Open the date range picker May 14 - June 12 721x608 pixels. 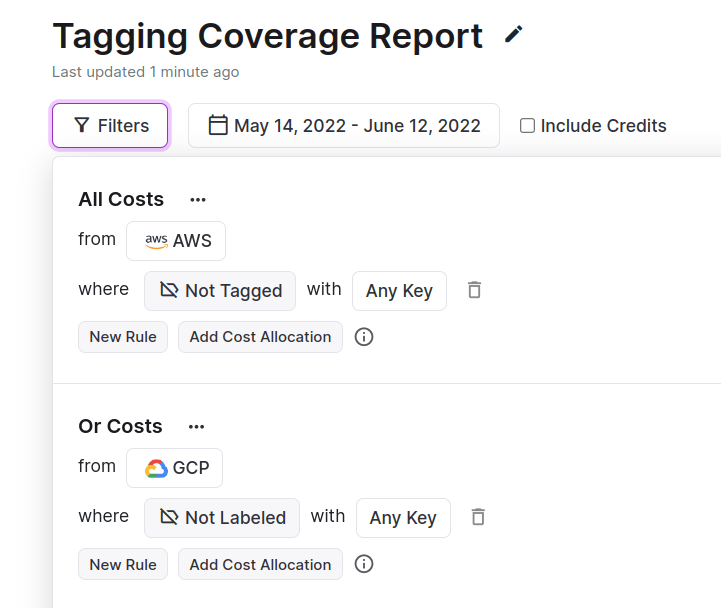[344, 126]
